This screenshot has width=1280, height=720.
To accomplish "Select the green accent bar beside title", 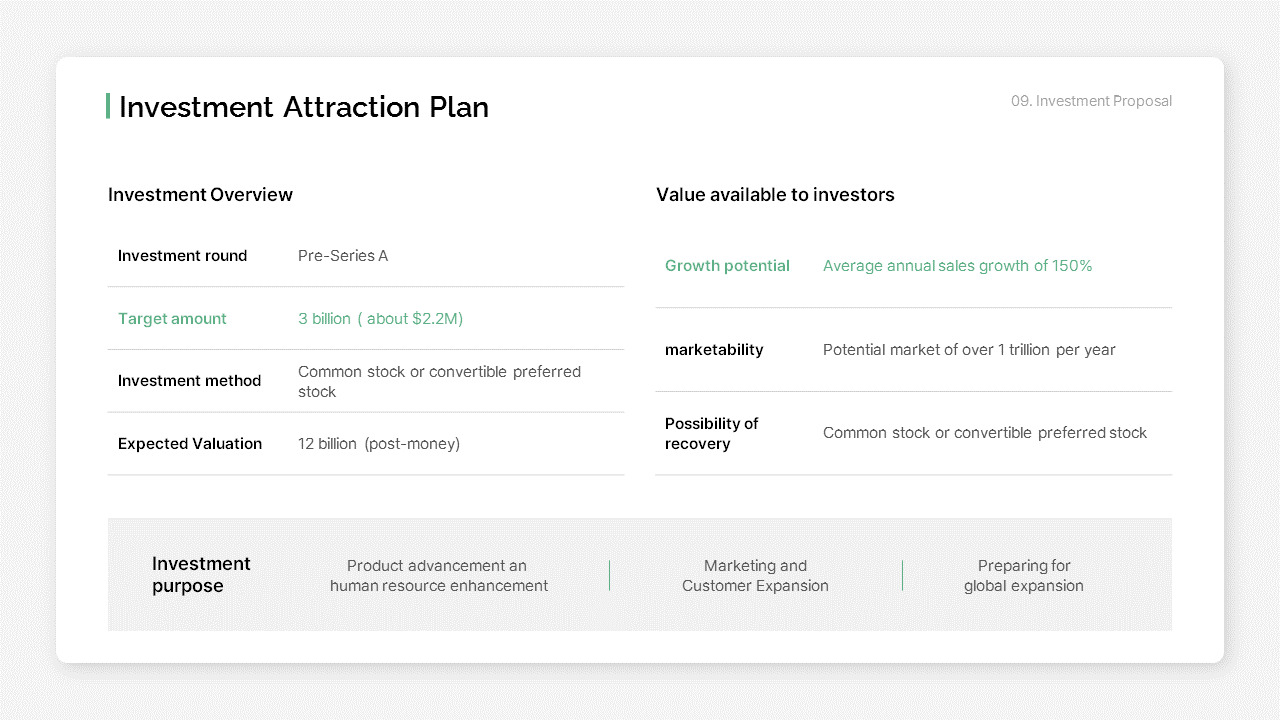I will click(108, 106).
